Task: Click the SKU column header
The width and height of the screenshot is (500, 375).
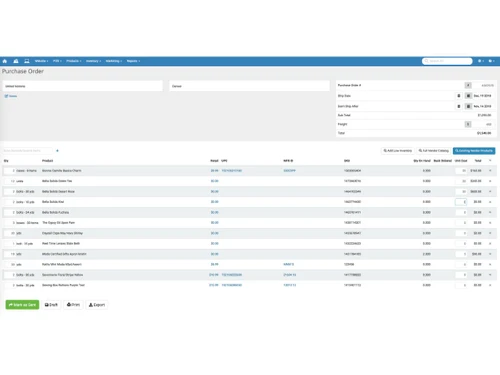Action: point(347,161)
